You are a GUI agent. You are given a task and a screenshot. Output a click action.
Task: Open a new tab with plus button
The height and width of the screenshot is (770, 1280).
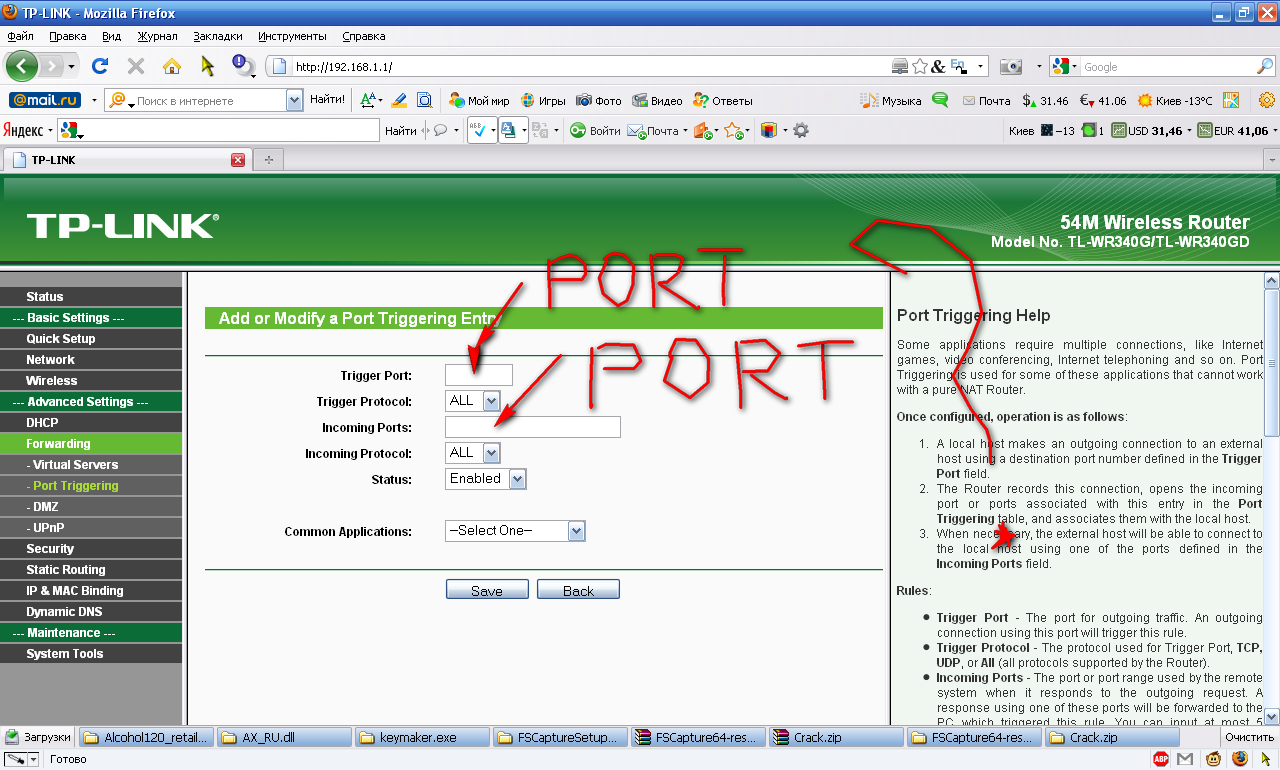(268, 160)
